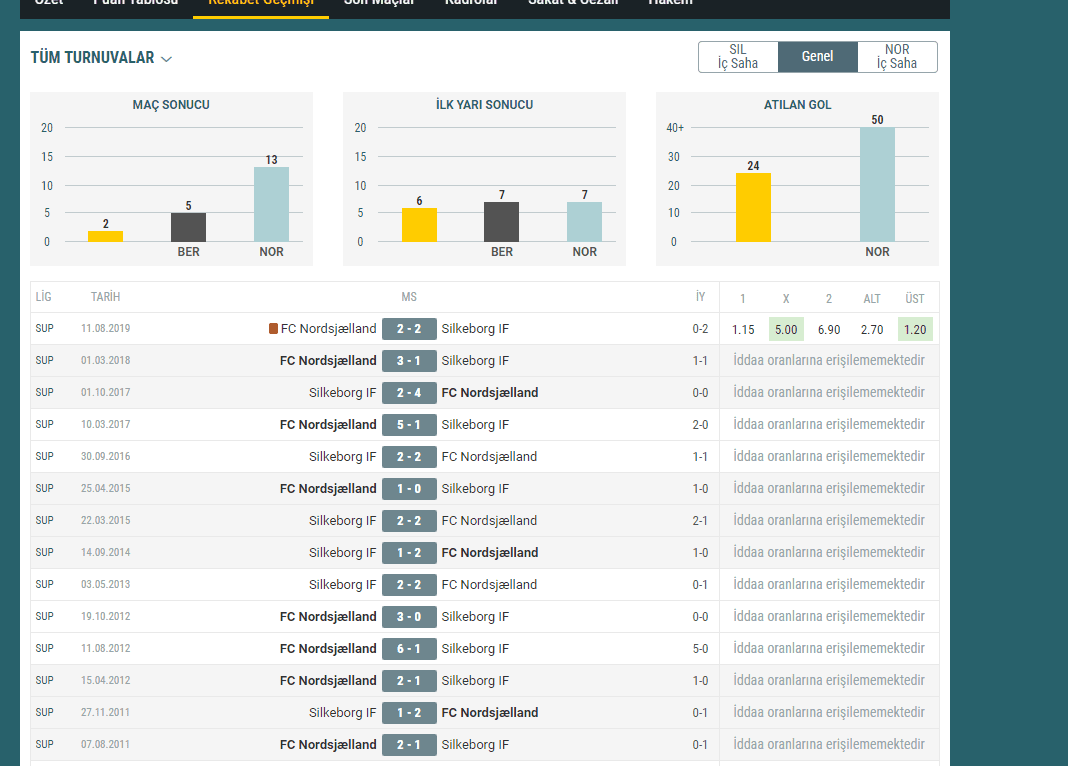Click the BER bar labeled 5 in Maç Sonucu
The height and width of the screenshot is (766, 1068).
(189, 227)
